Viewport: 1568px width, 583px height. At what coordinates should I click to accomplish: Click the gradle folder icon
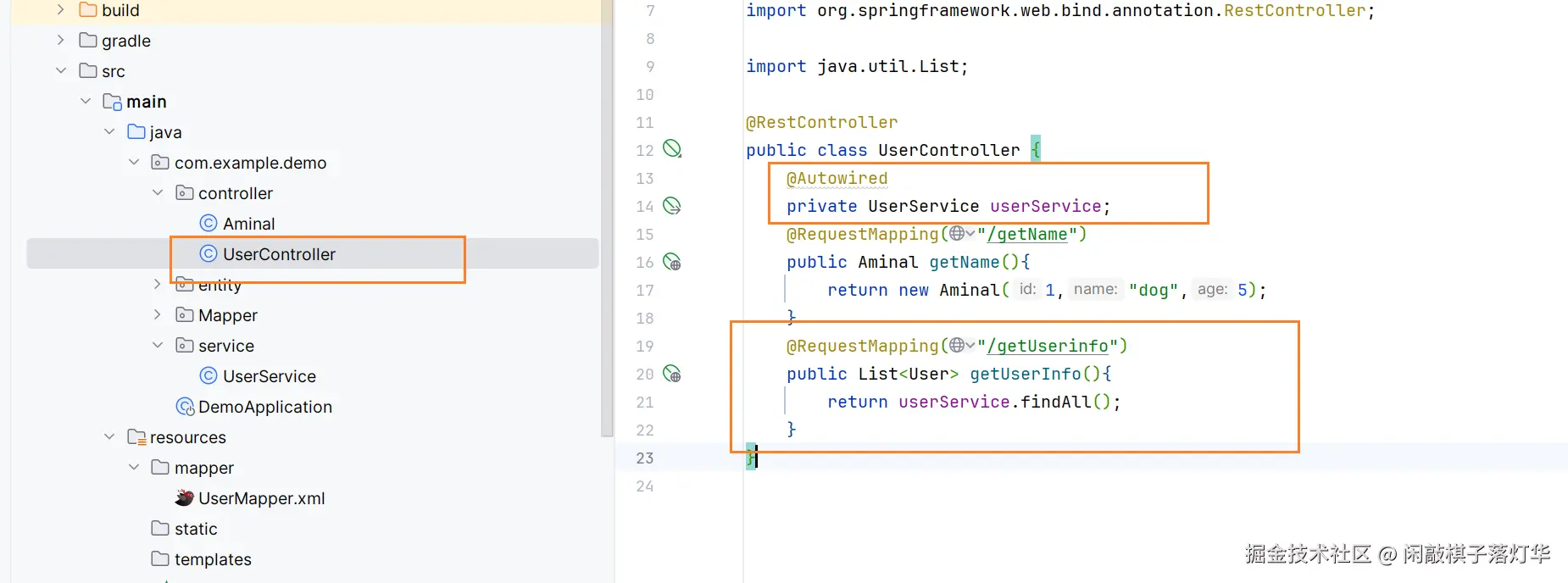(x=87, y=40)
